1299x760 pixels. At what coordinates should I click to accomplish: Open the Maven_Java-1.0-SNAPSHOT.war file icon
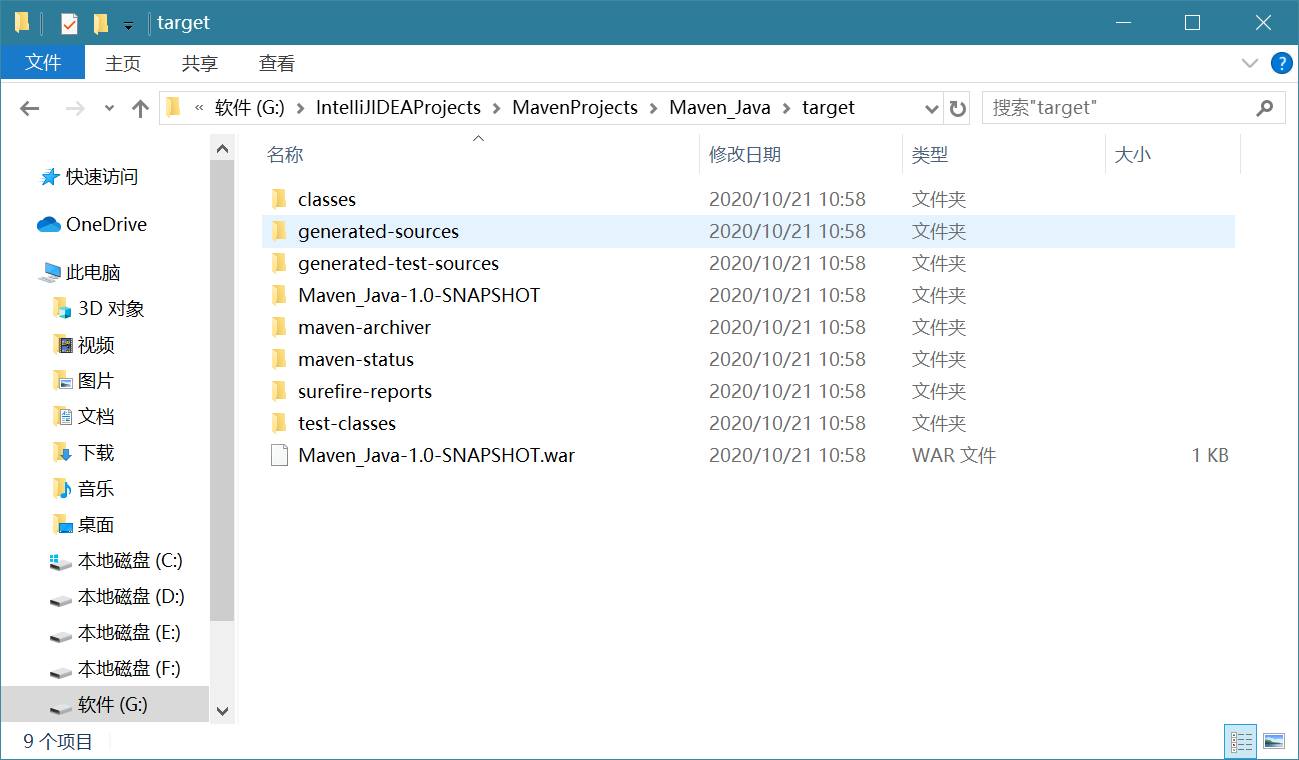(x=279, y=456)
